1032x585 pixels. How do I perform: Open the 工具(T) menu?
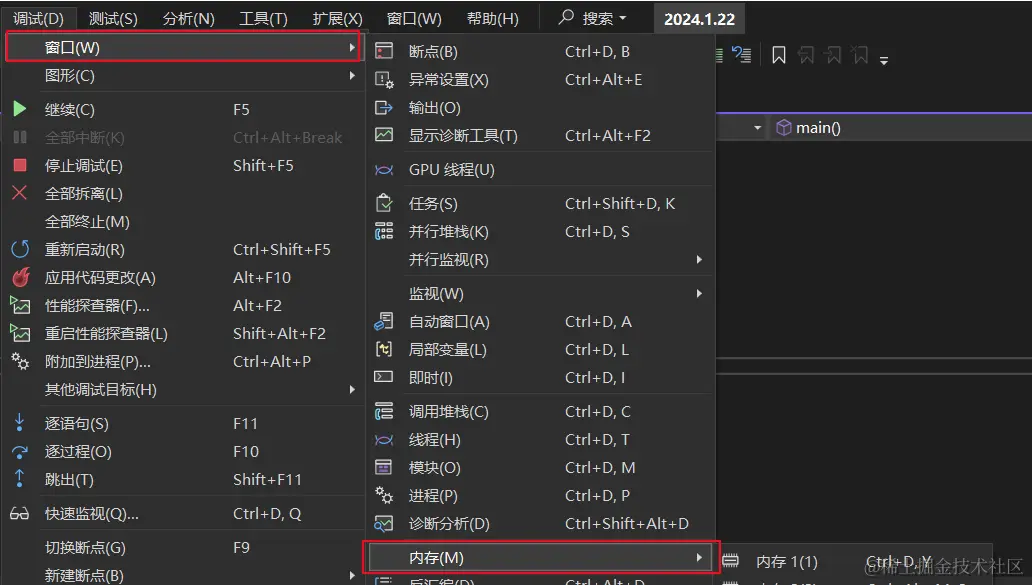point(263,18)
